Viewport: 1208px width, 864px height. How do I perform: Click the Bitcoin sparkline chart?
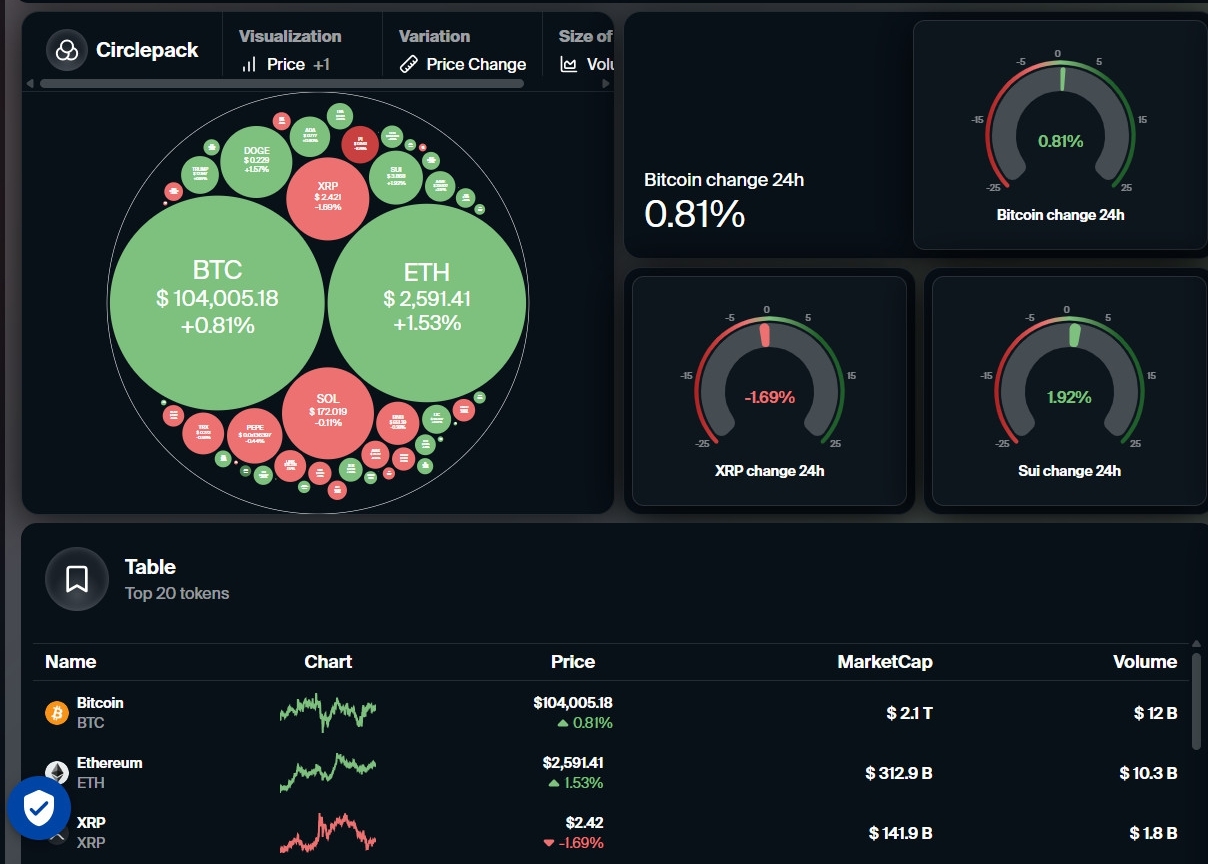(x=328, y=712)
